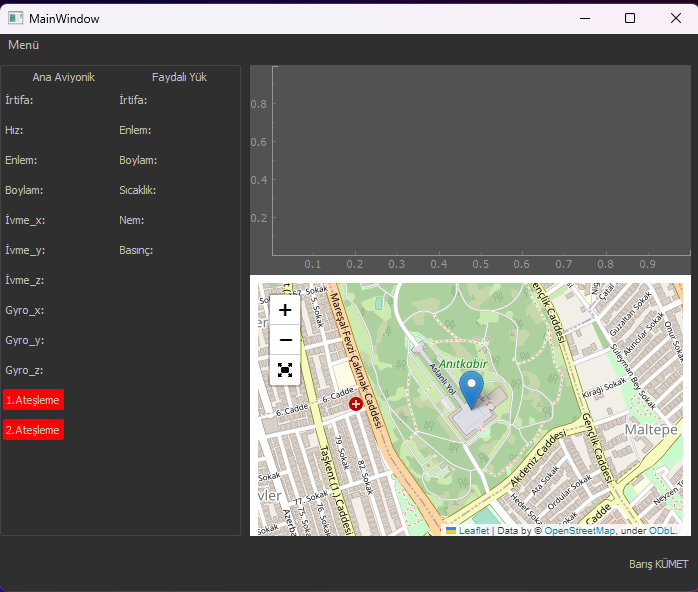Open the ODbL license link
698x592 pixels.
[662, 531]
